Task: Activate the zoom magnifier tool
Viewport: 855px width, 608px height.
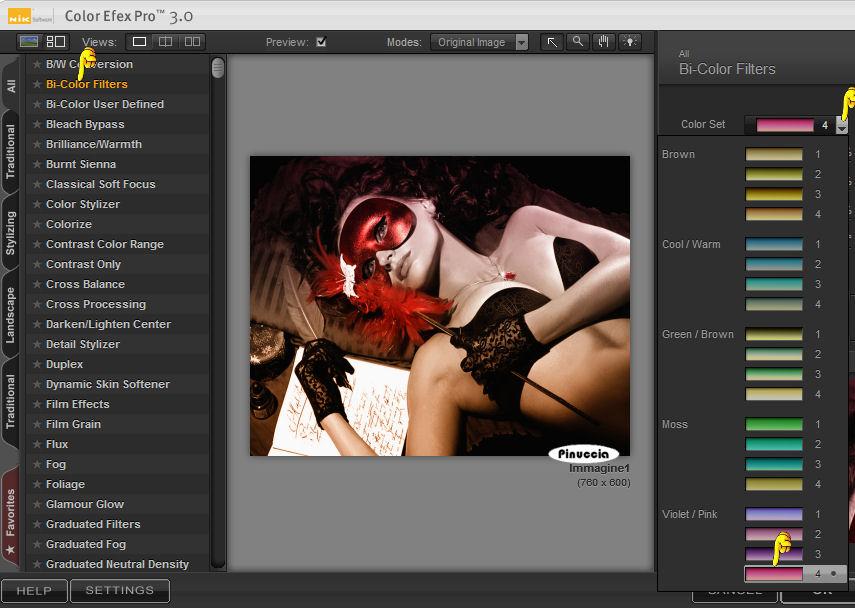Action: point(578,42)
